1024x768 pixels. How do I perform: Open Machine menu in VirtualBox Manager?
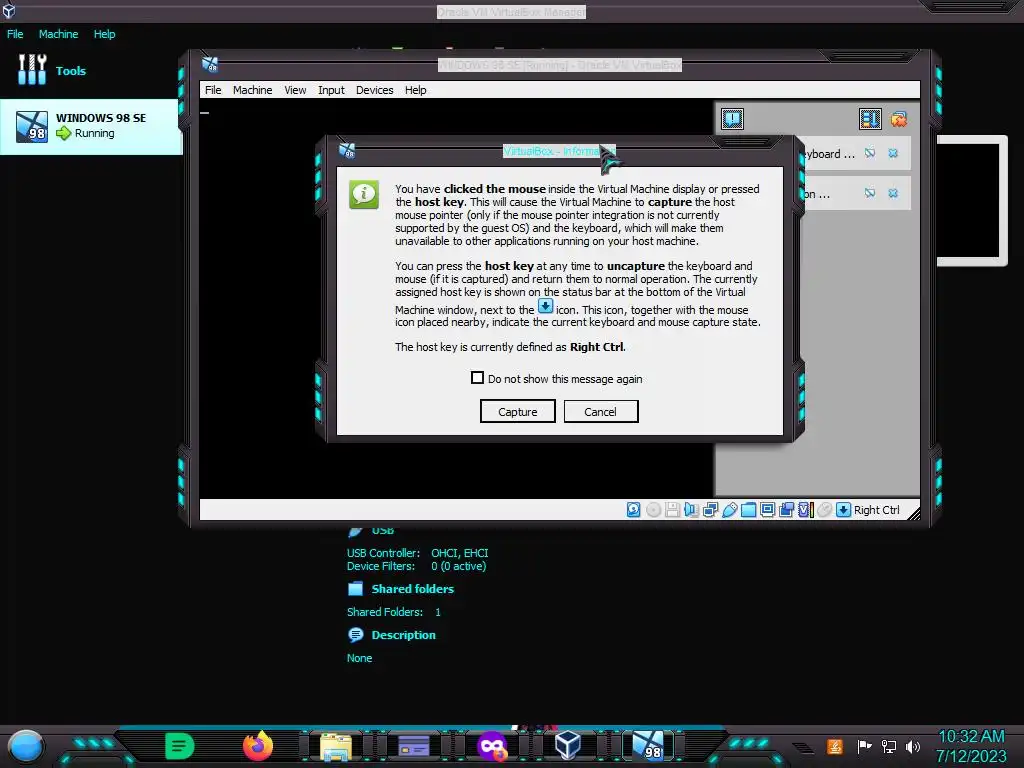click(58, 34)
